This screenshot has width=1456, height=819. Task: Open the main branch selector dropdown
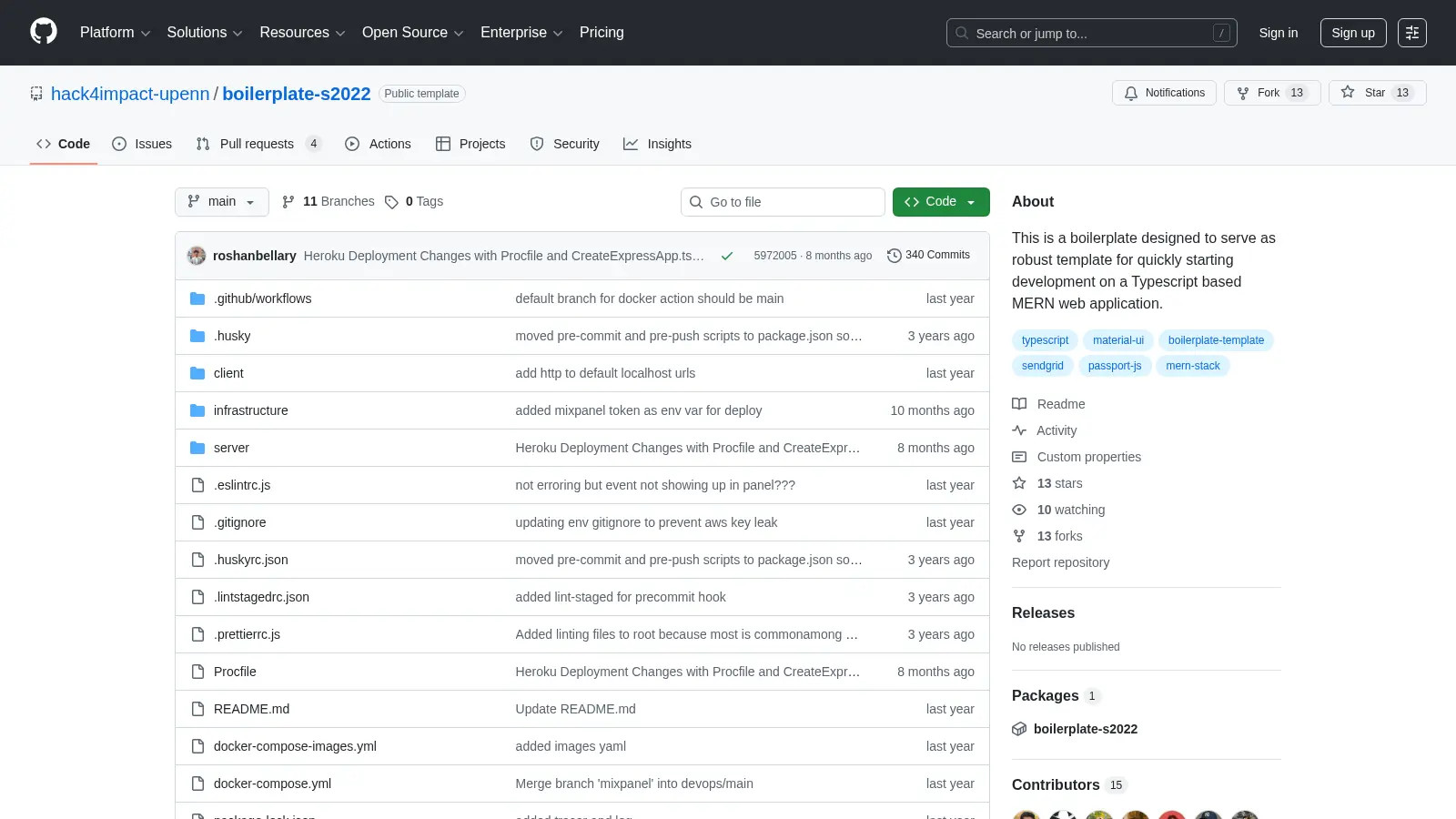point(222,202)
